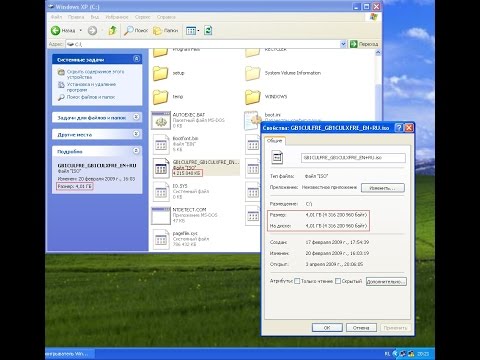
Task: Select the IO.SYS file icon
Action: click(x=161, y=192)
